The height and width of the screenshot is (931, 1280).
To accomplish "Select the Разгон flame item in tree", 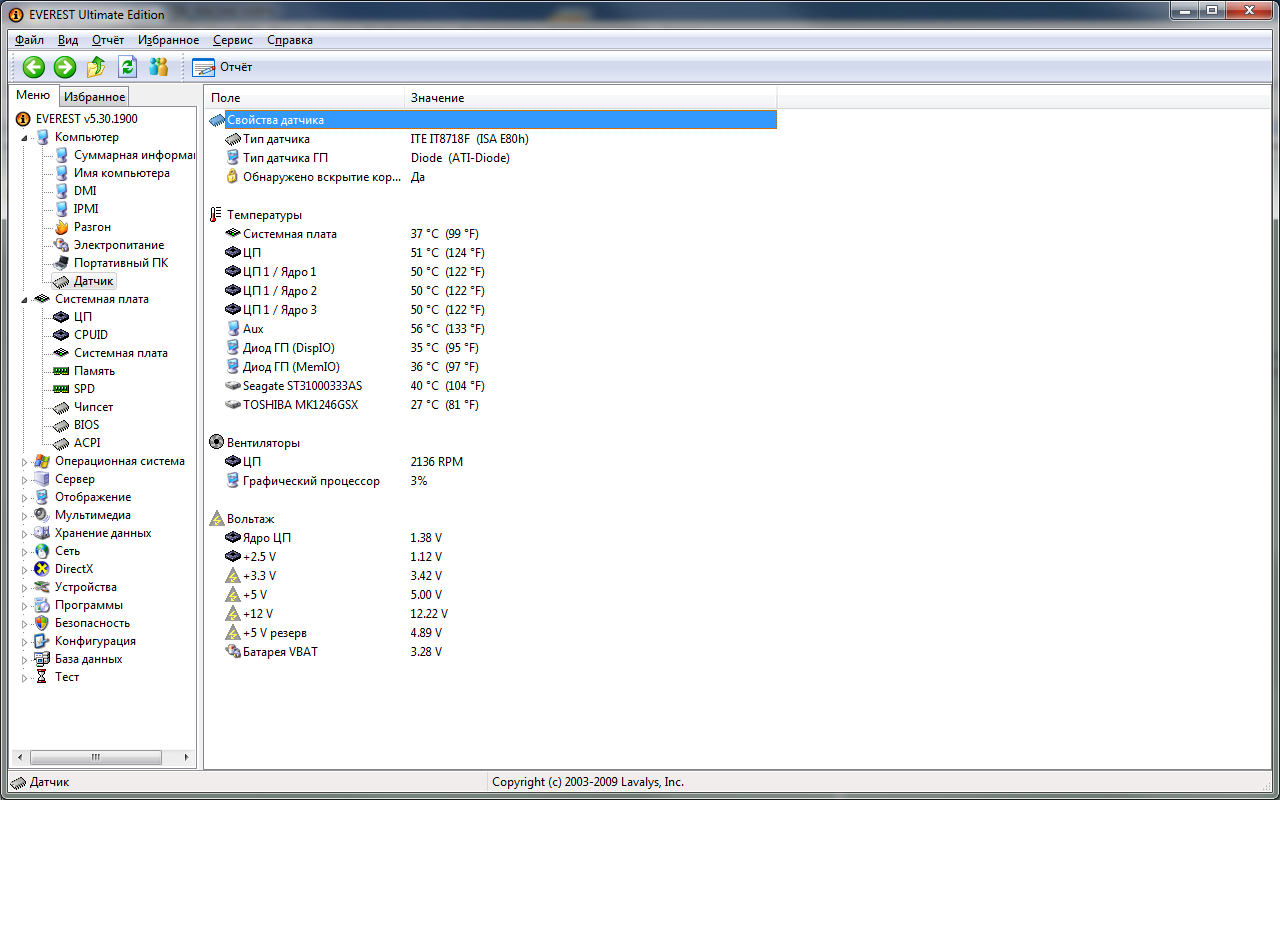I will 91,227.
